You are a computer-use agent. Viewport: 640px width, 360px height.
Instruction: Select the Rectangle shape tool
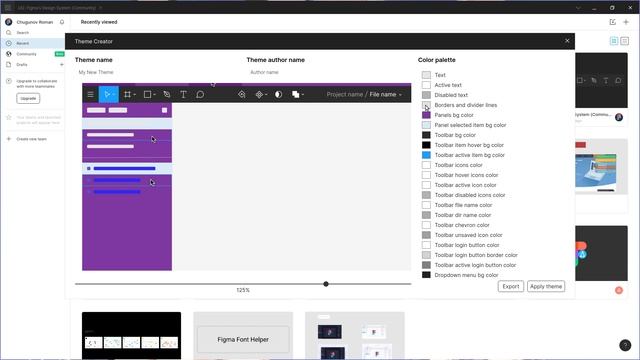point(147,95)
